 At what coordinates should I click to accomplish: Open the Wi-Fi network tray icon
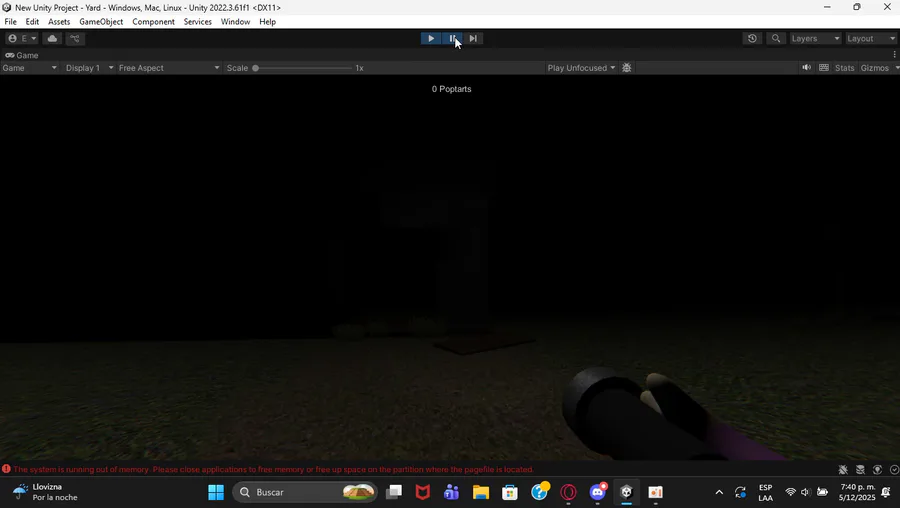click(790, 492)
